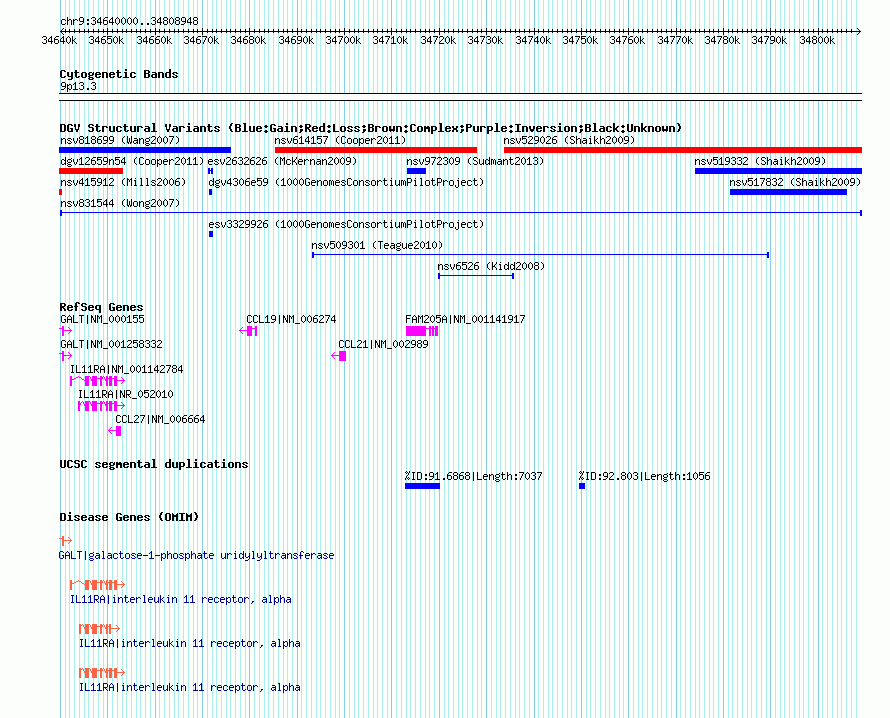The image size is (890, 718).
Task: Click the nsv818699 (Wang2007) blue gain bar
Action: (145, 150)
